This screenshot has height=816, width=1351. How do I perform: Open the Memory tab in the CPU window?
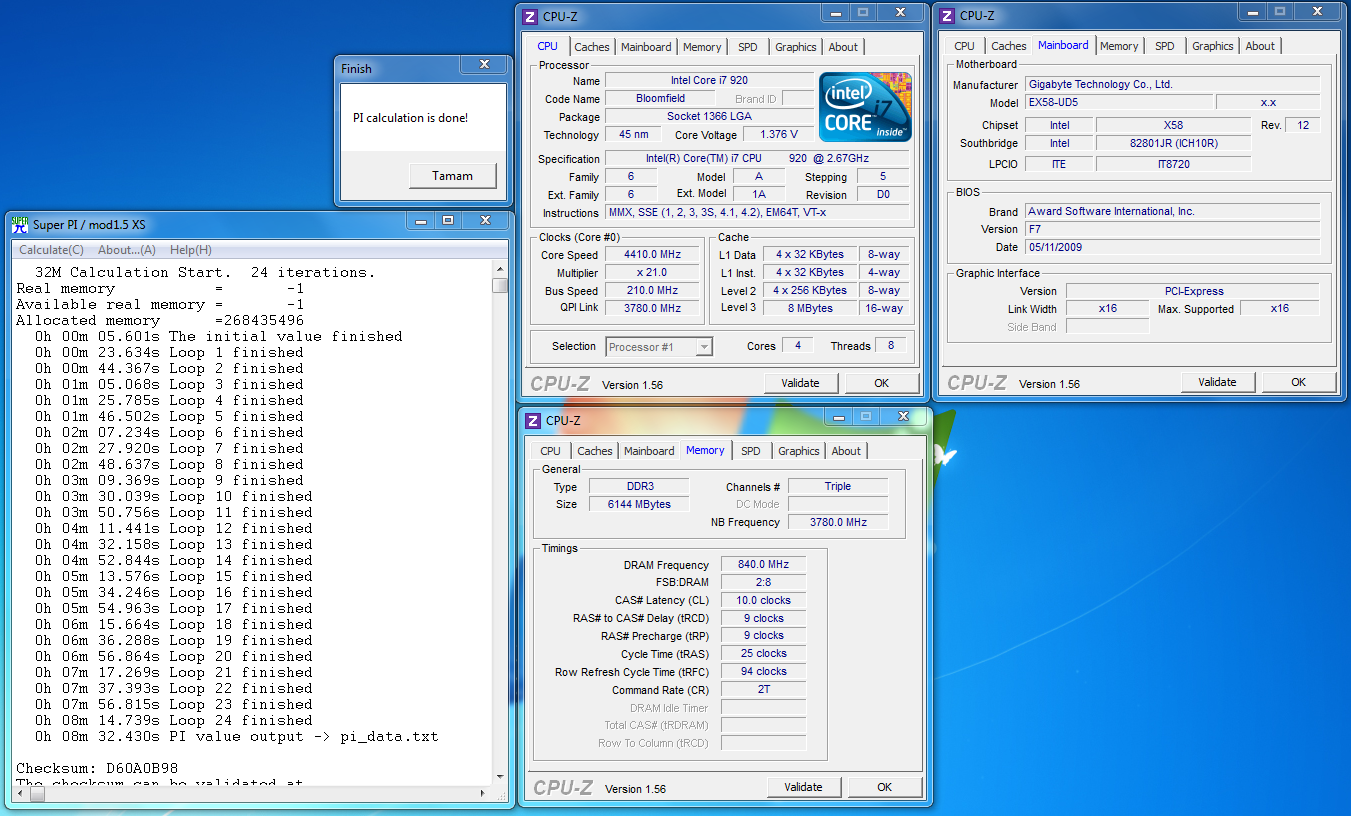click(x=702, y=47)
